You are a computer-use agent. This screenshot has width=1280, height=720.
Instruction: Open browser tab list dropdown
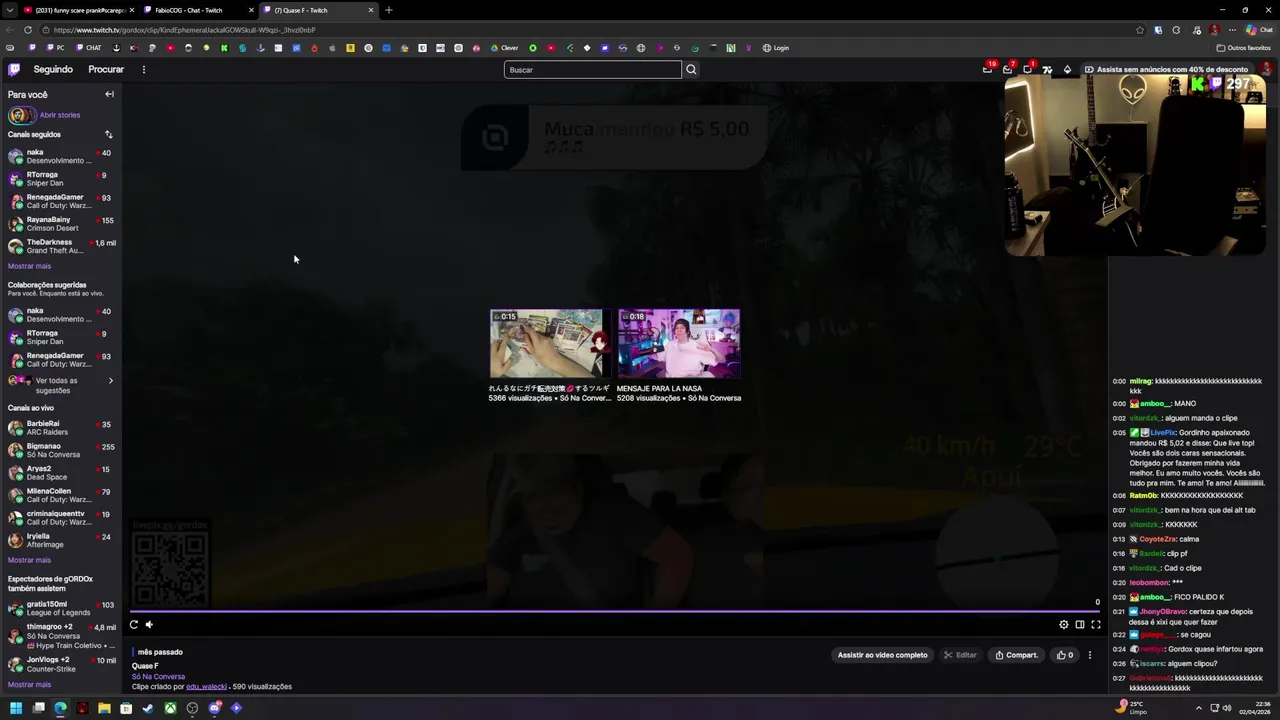pos(9,10)
